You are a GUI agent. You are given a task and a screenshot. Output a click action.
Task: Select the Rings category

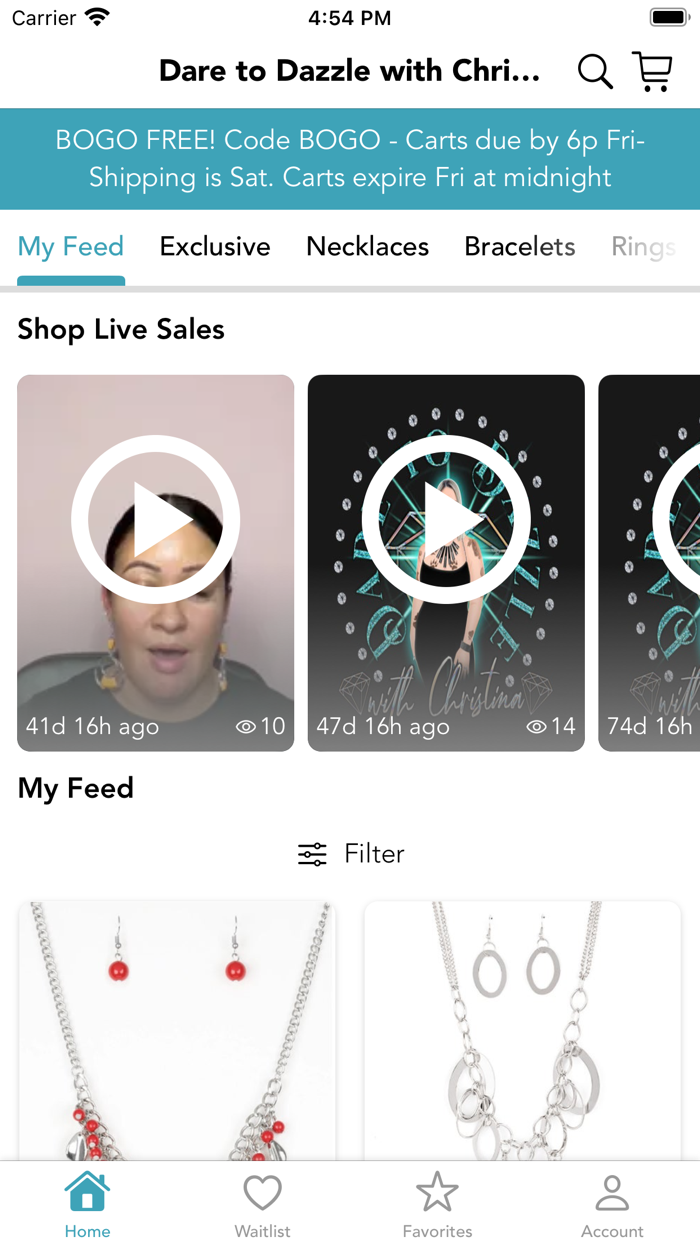[644, 247]
